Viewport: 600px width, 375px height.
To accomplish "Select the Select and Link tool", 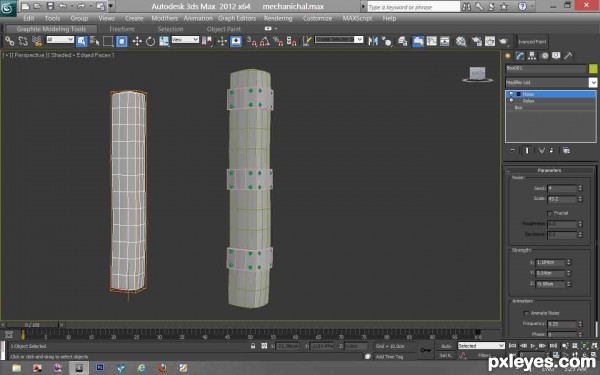I will (x=10, y=41).
